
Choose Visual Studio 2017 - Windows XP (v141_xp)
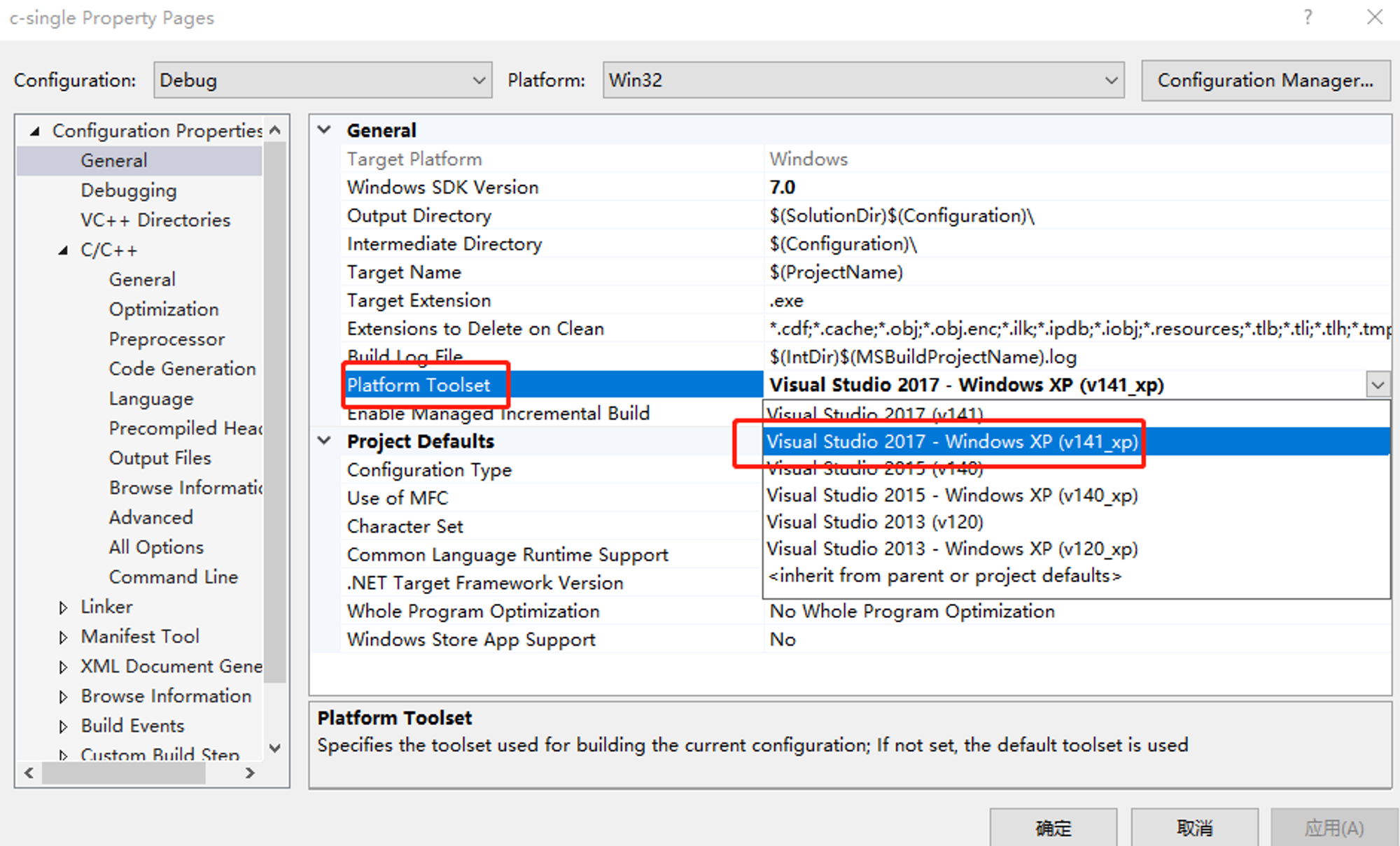(1076, 442)
